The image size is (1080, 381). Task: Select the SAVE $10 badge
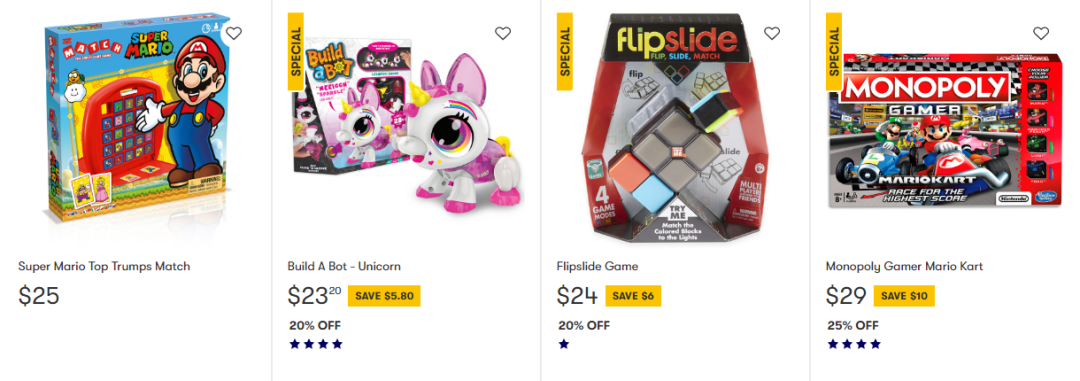pyautogui.click(x=904, y=296)
